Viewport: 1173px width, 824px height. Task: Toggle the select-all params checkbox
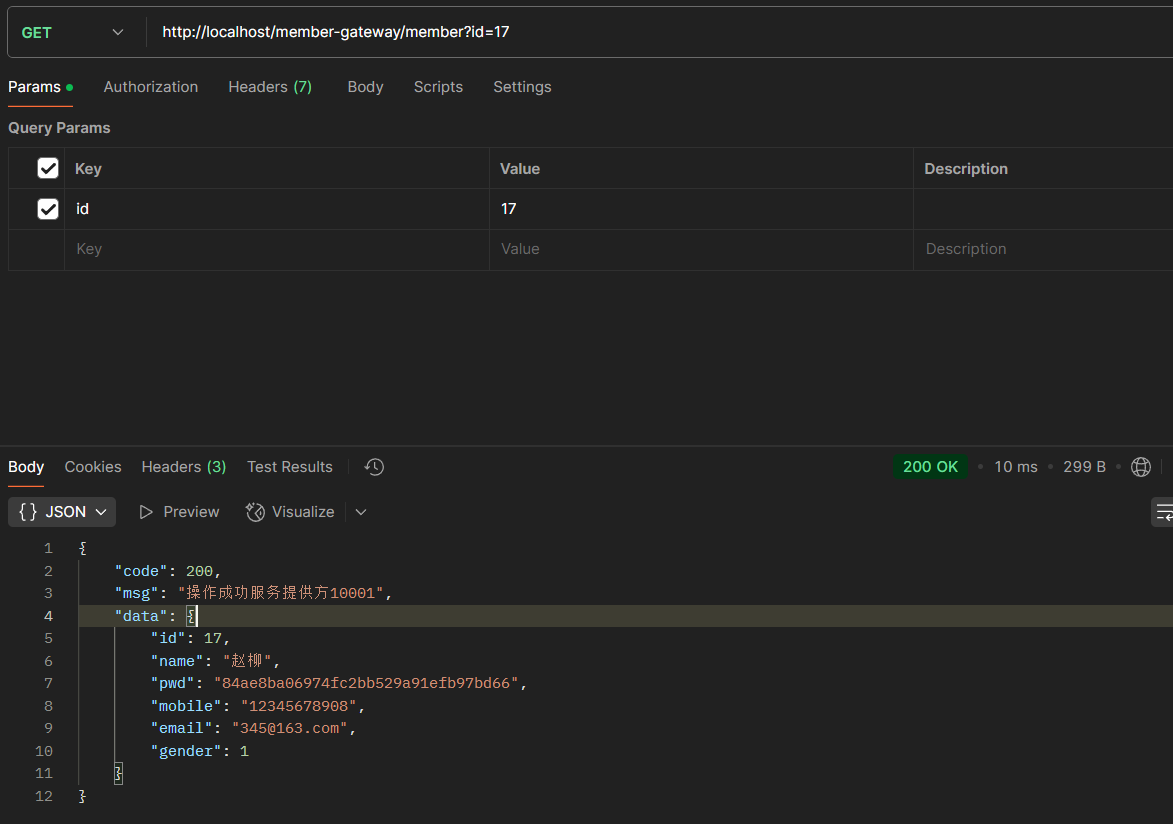(48, 168)
